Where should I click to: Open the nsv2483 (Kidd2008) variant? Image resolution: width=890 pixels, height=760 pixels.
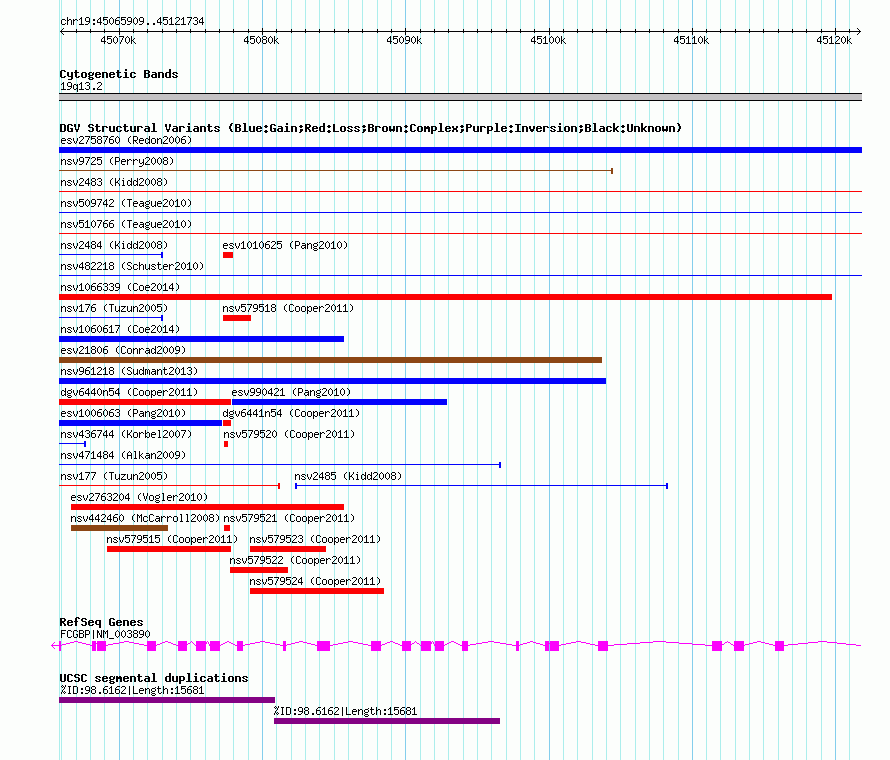tap(114, 182)
